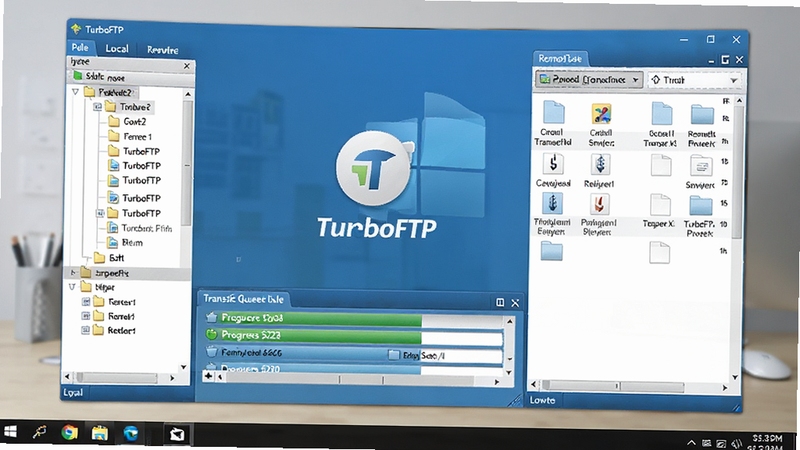
Task: Switch to the Local tab
Action: click(117, 48)
